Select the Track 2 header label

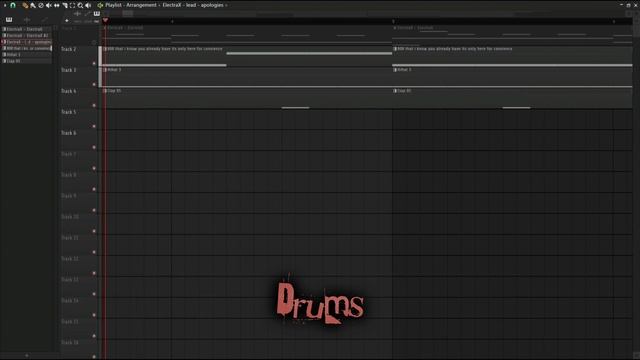pos(69,49)
